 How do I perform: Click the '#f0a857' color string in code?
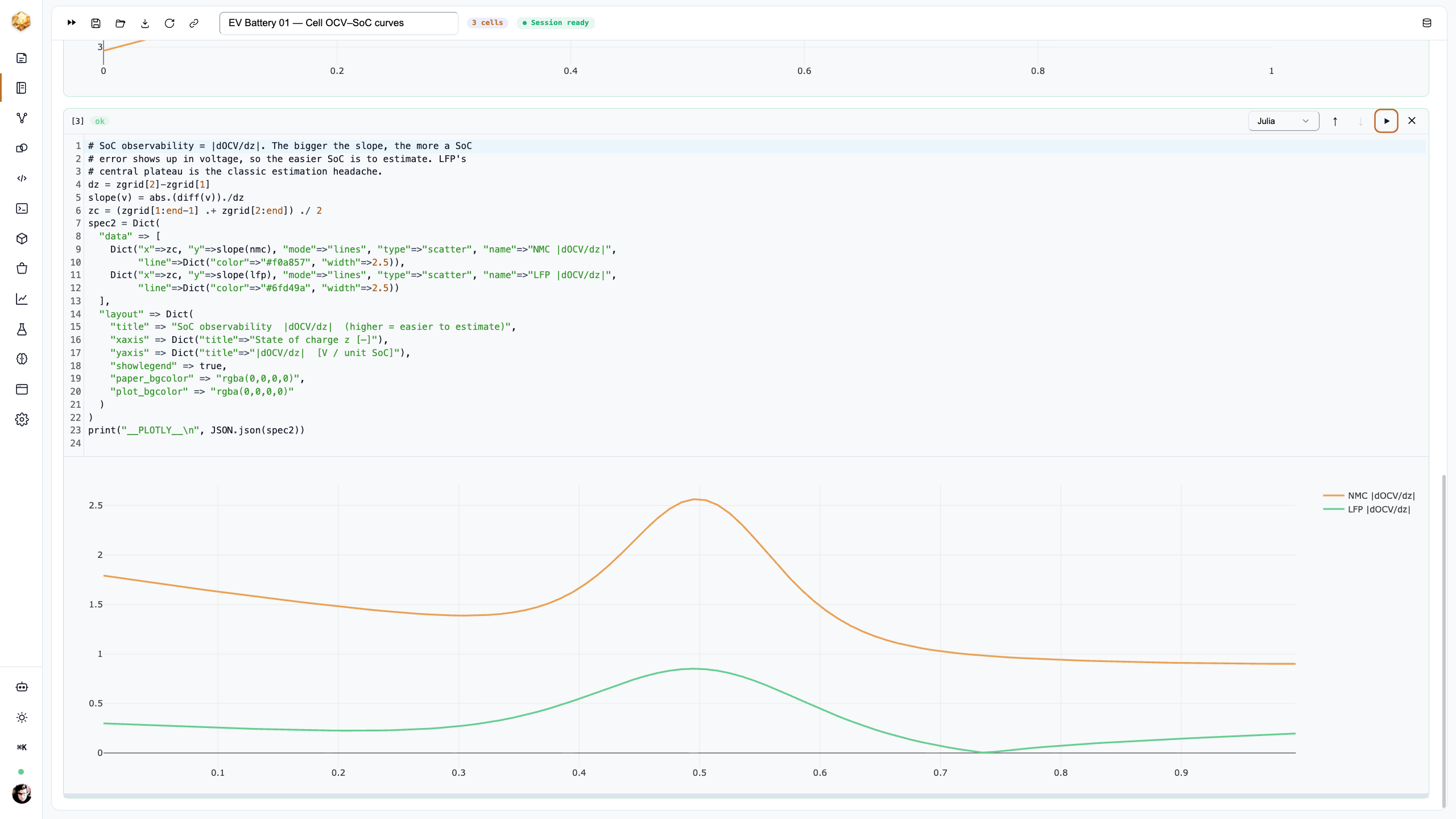tap(286, 262)
